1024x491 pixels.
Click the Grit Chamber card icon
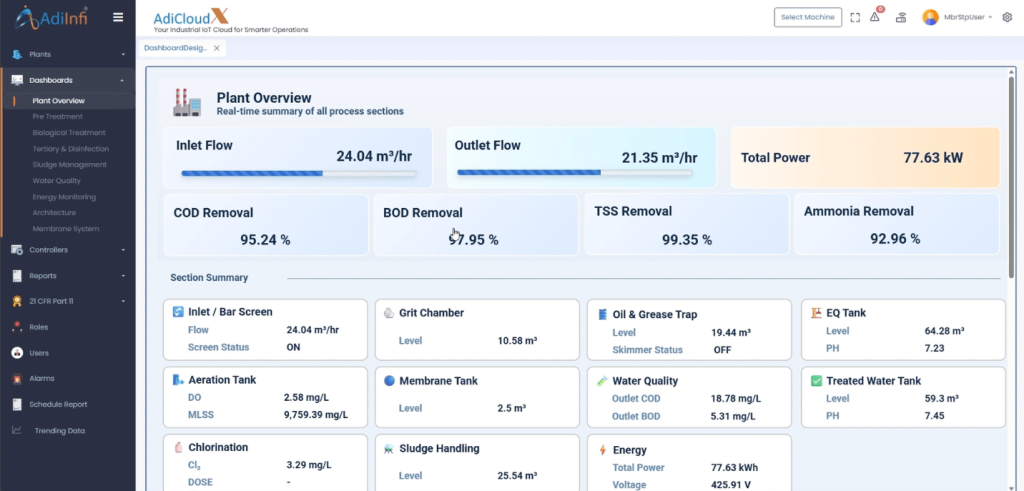[x=389, y=313]
